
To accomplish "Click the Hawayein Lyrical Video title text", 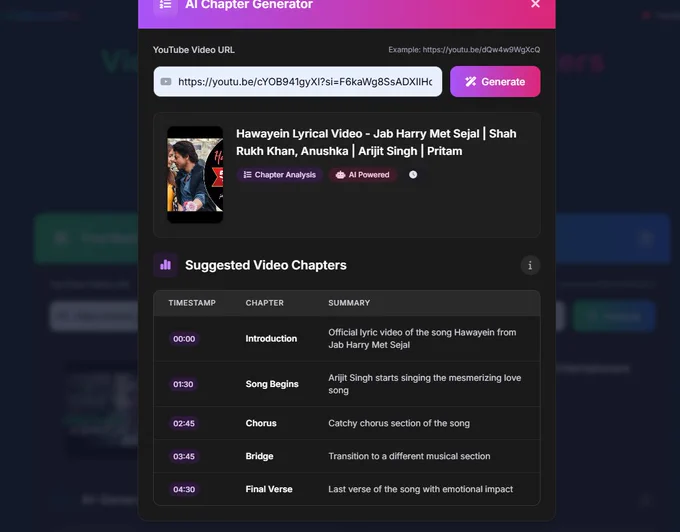I will click(x=376, y=142).
